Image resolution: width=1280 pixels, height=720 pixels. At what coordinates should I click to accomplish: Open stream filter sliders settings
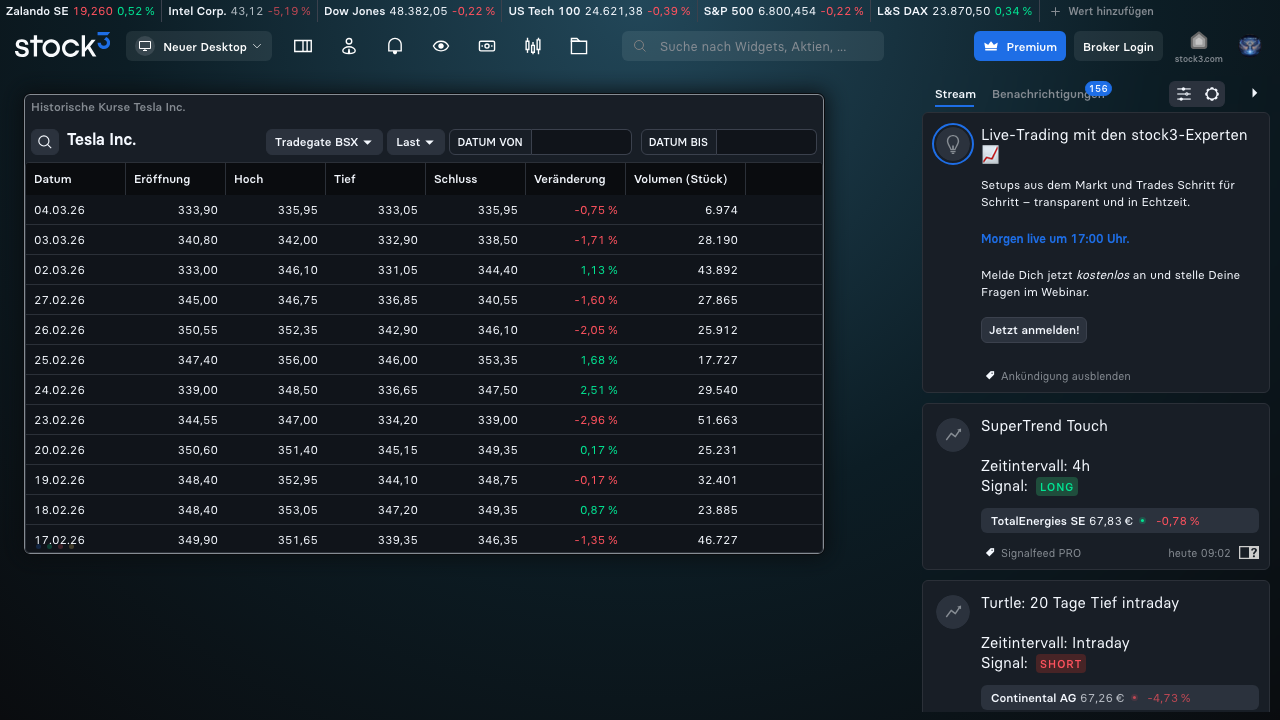point(1184,94)
